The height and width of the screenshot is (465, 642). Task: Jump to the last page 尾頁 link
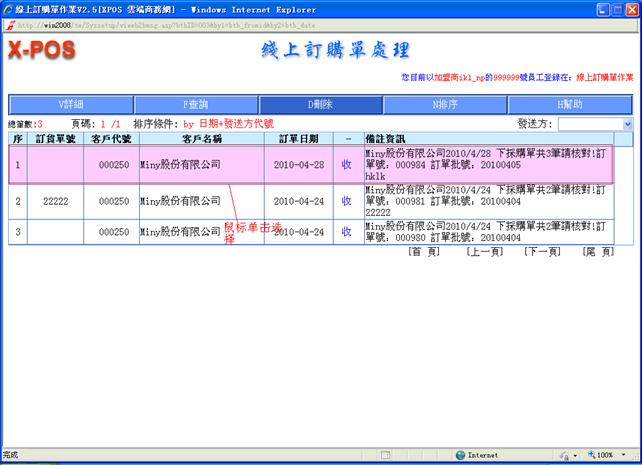[x=598, y=252]
